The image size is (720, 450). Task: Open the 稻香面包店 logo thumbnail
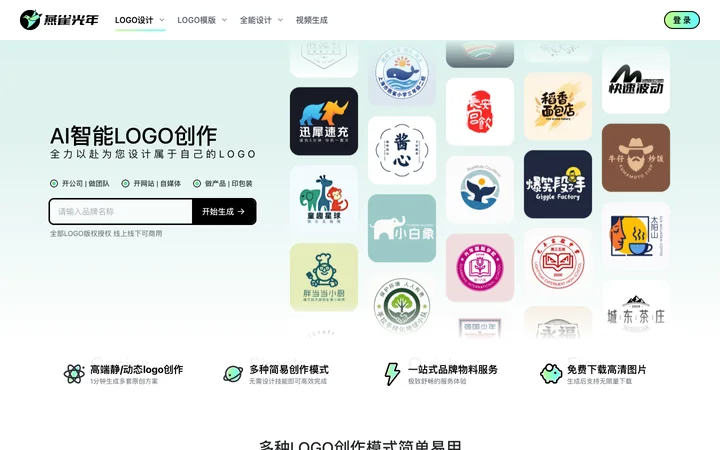pyautogui.click(x=558, y=106)
